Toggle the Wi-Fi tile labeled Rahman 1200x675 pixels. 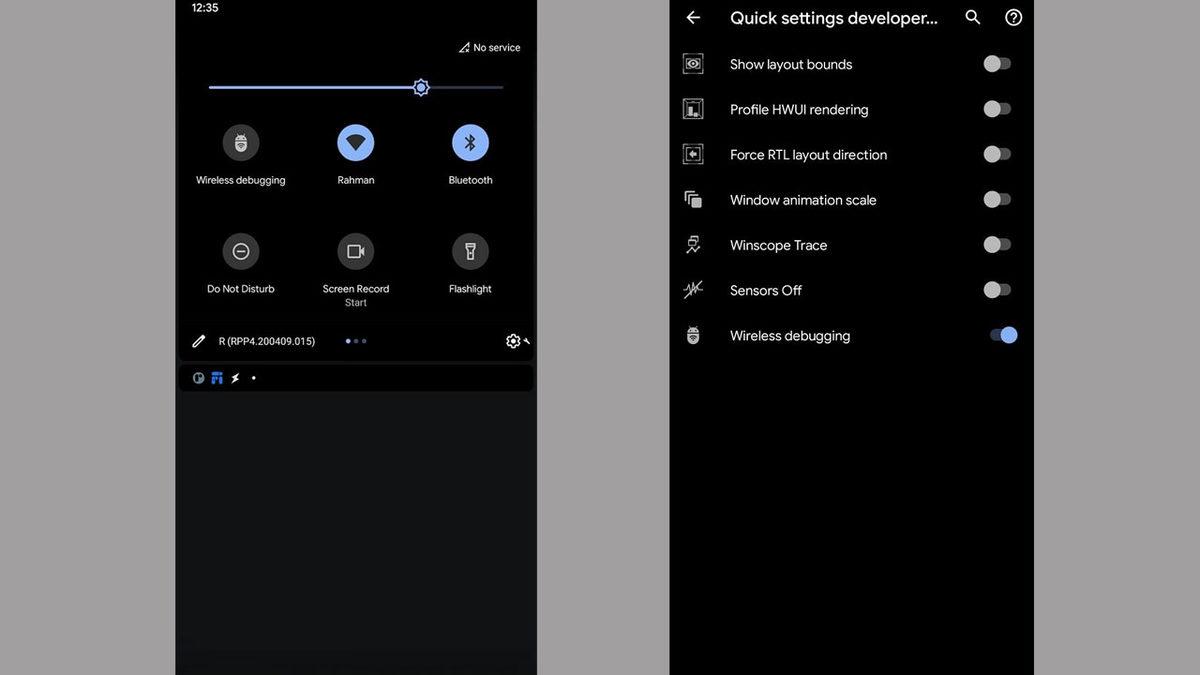click(x=356, y=143)
